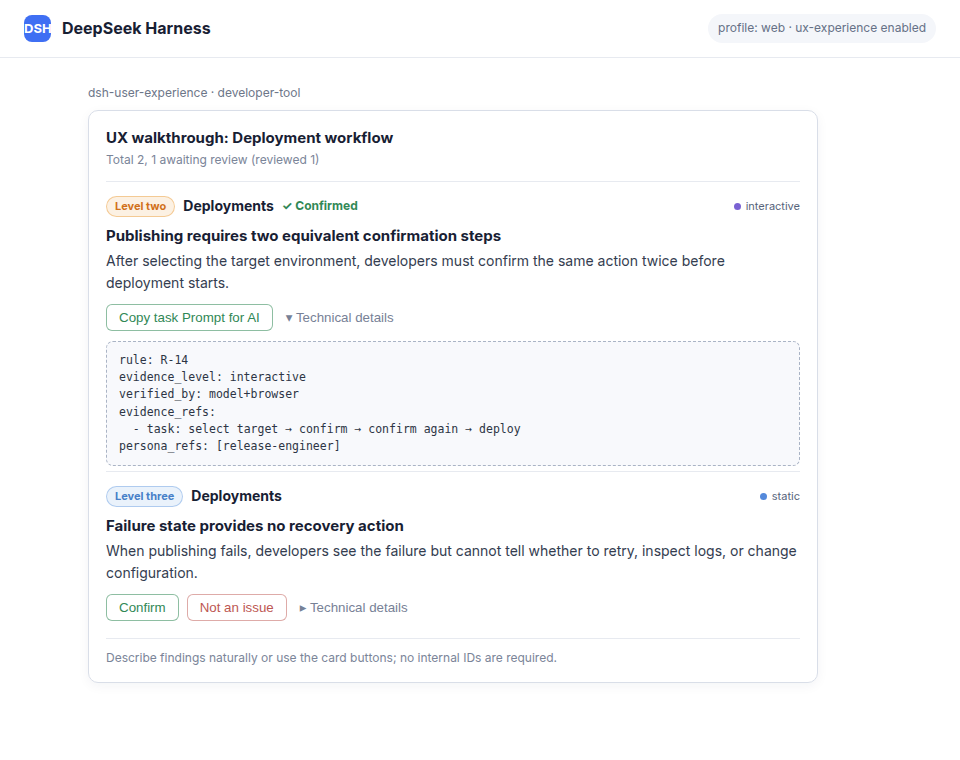The width and height of the screenshot is (960, 760).
Task: Click the blue static status dot
Action: click(763, 497)
